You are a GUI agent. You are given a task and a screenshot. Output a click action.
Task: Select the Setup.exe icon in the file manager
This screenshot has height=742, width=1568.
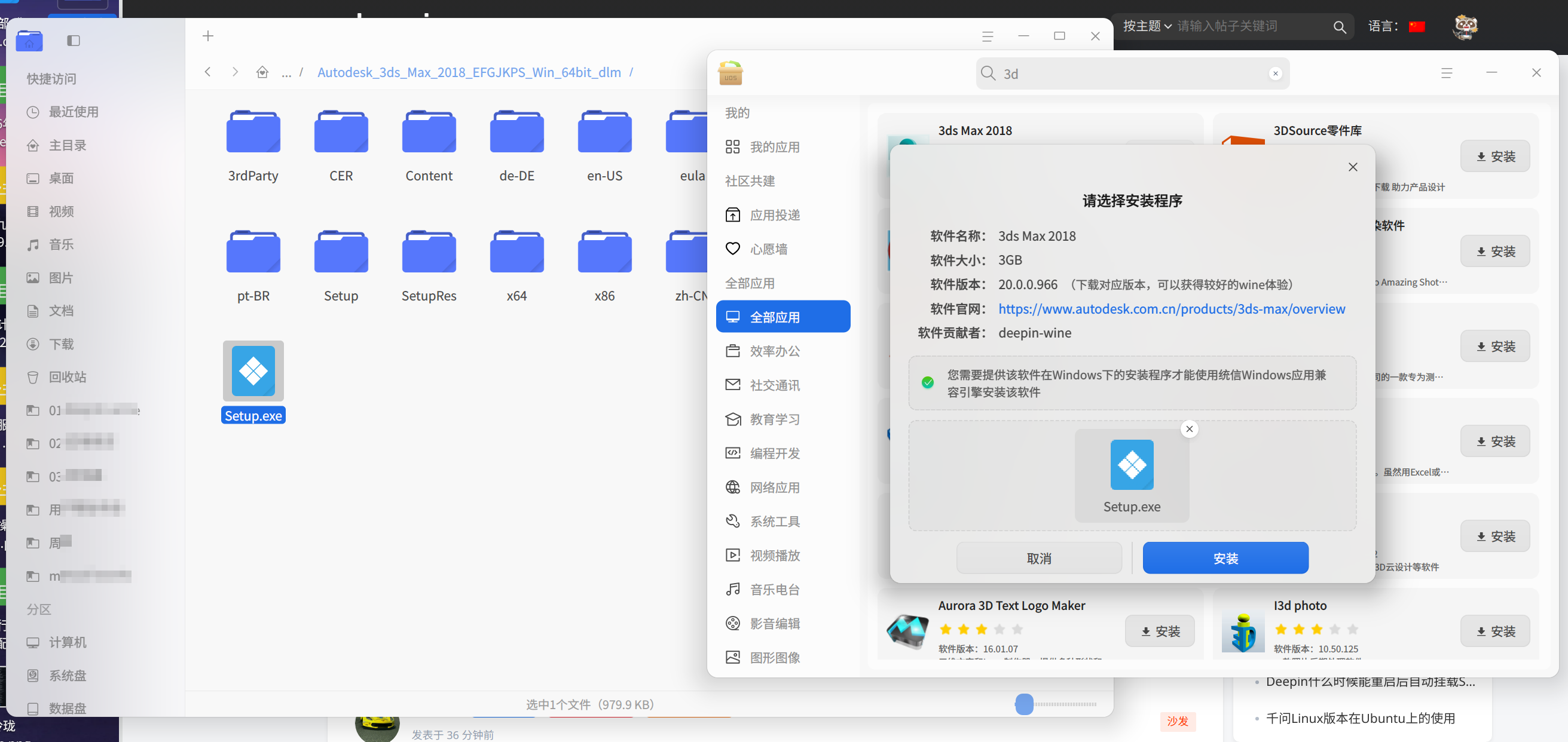pyautogui.click(x=253, y=371)
